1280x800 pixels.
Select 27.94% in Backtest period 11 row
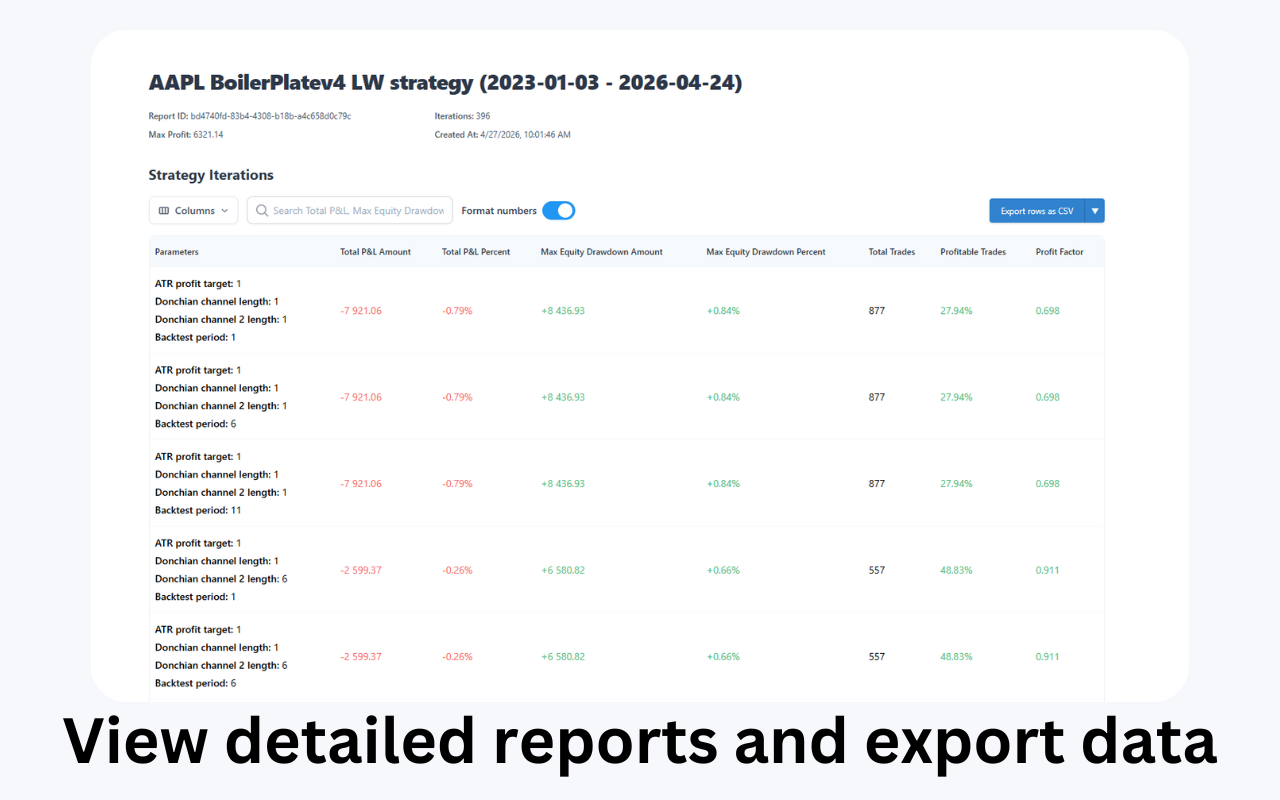956,484
